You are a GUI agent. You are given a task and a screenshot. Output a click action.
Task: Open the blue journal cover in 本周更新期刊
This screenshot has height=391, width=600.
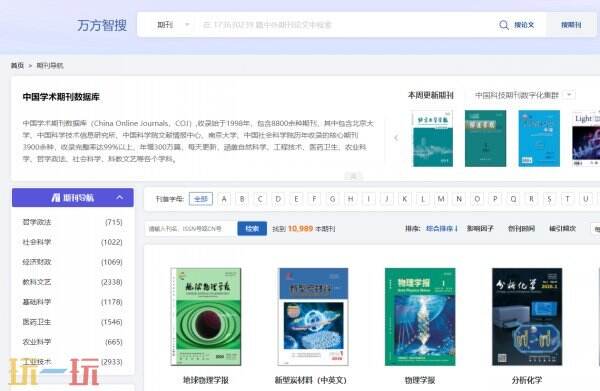pos(539,138)
